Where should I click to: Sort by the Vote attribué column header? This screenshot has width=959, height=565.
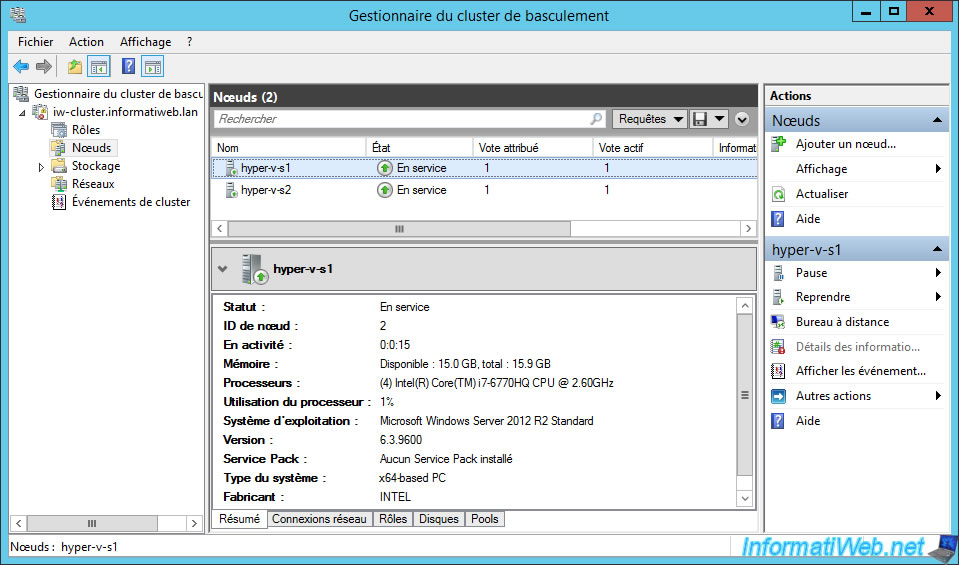[x=533, y=148]
